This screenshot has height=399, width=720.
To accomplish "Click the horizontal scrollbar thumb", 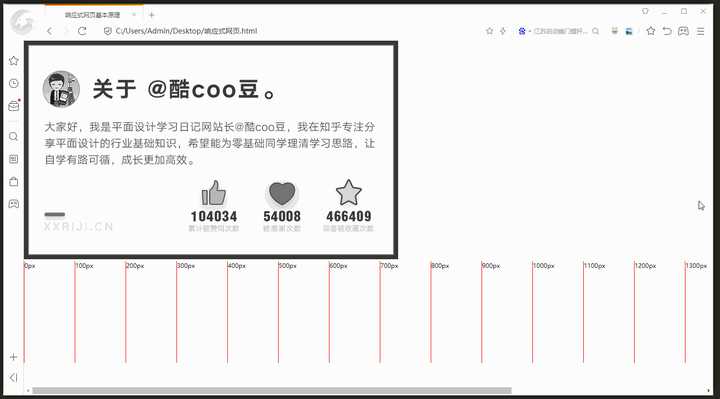I will coord(272,390).
